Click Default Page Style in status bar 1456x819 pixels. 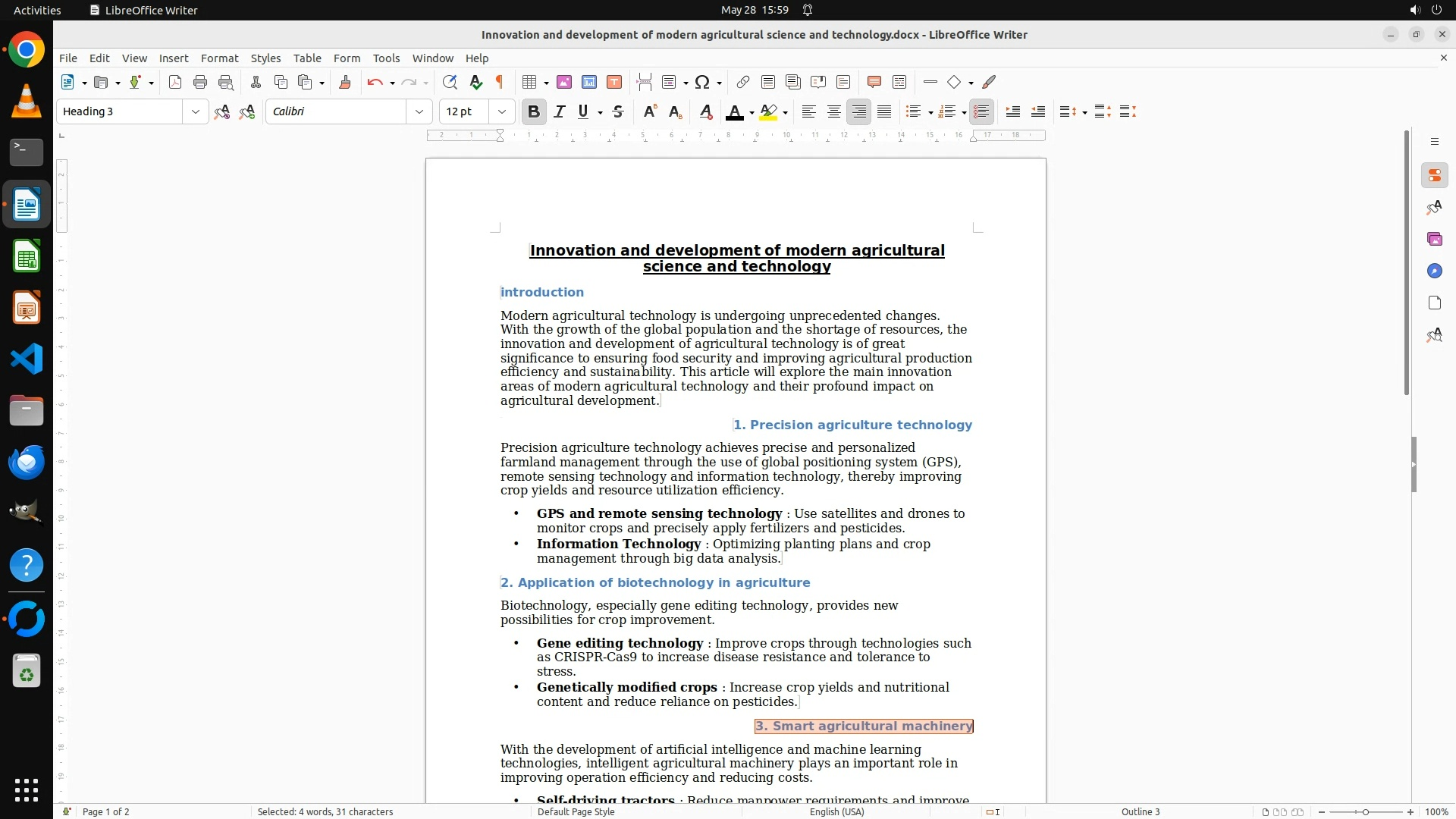click(x=576, y=811)
